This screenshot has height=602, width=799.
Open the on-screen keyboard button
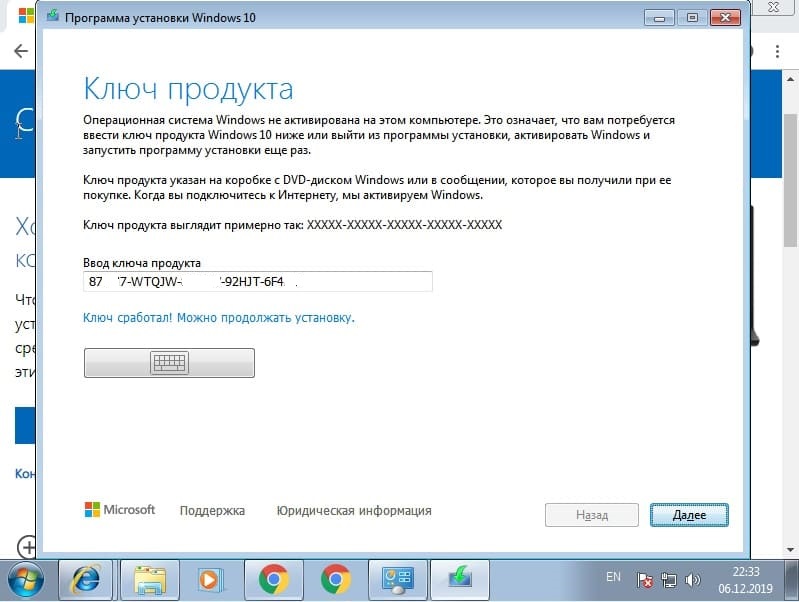click(169, 363)
